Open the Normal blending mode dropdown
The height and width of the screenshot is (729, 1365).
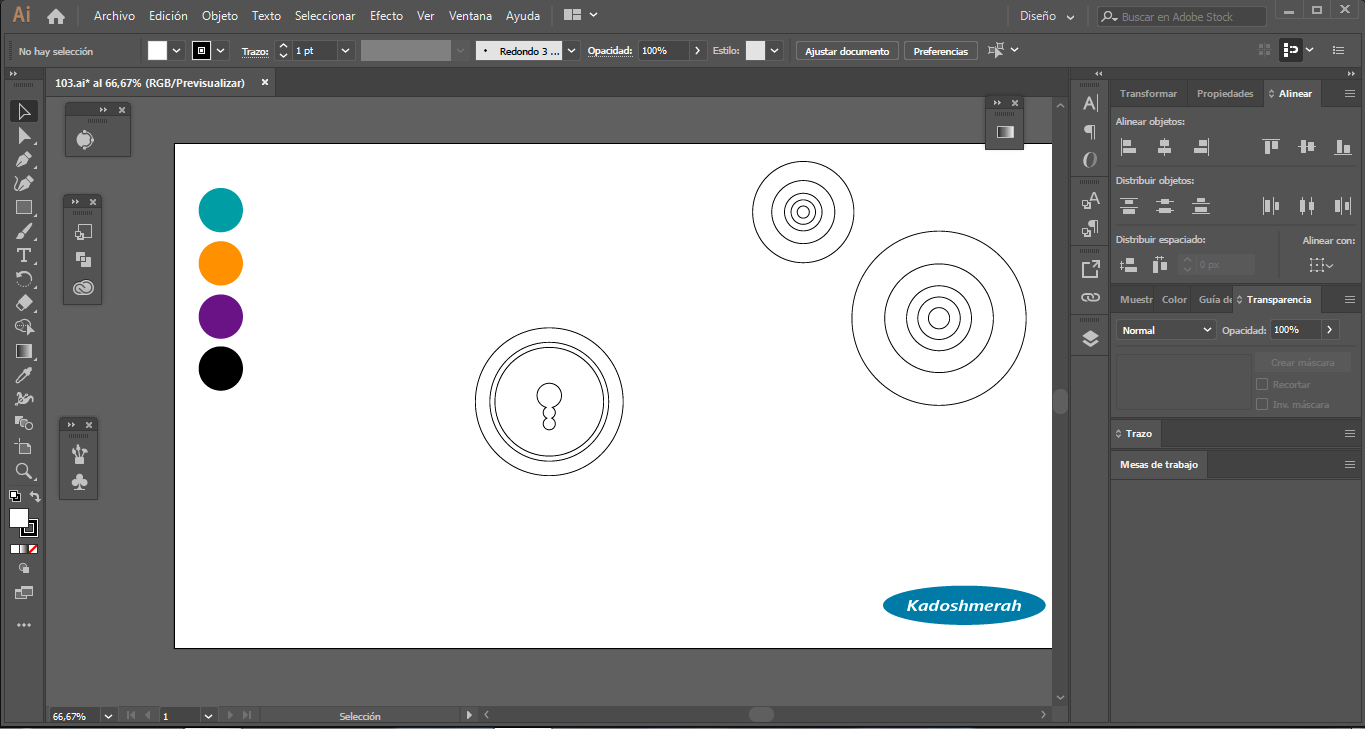tap(1166, 330)
